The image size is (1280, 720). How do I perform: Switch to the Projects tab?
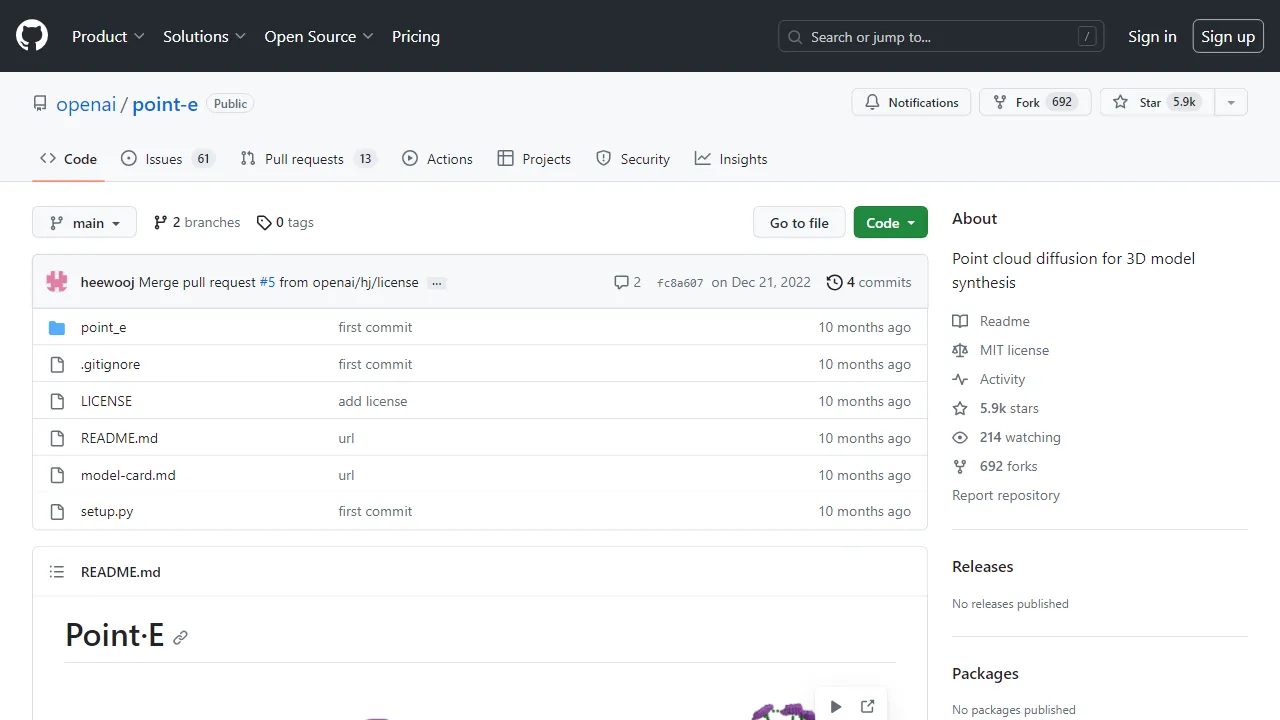(x=534, y=159)
